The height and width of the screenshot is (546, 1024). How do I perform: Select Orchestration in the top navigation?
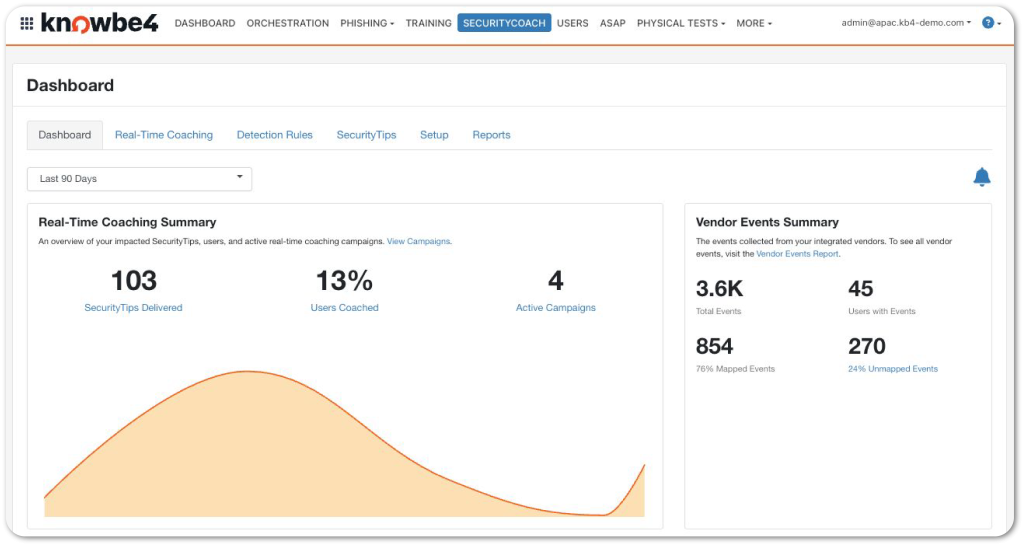(287, 23)
